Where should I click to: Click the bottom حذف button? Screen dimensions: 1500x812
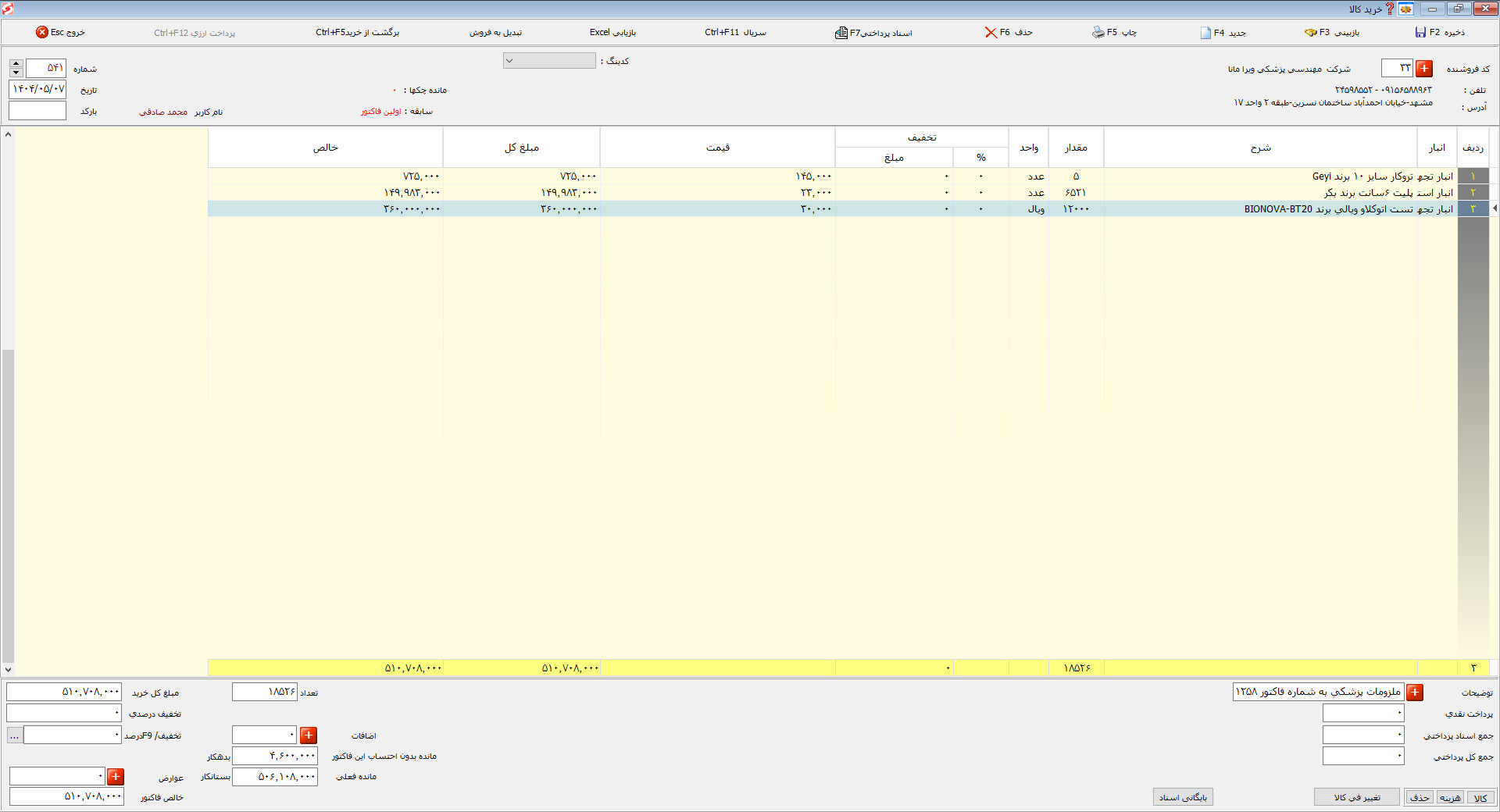(x=1420, y=797)
